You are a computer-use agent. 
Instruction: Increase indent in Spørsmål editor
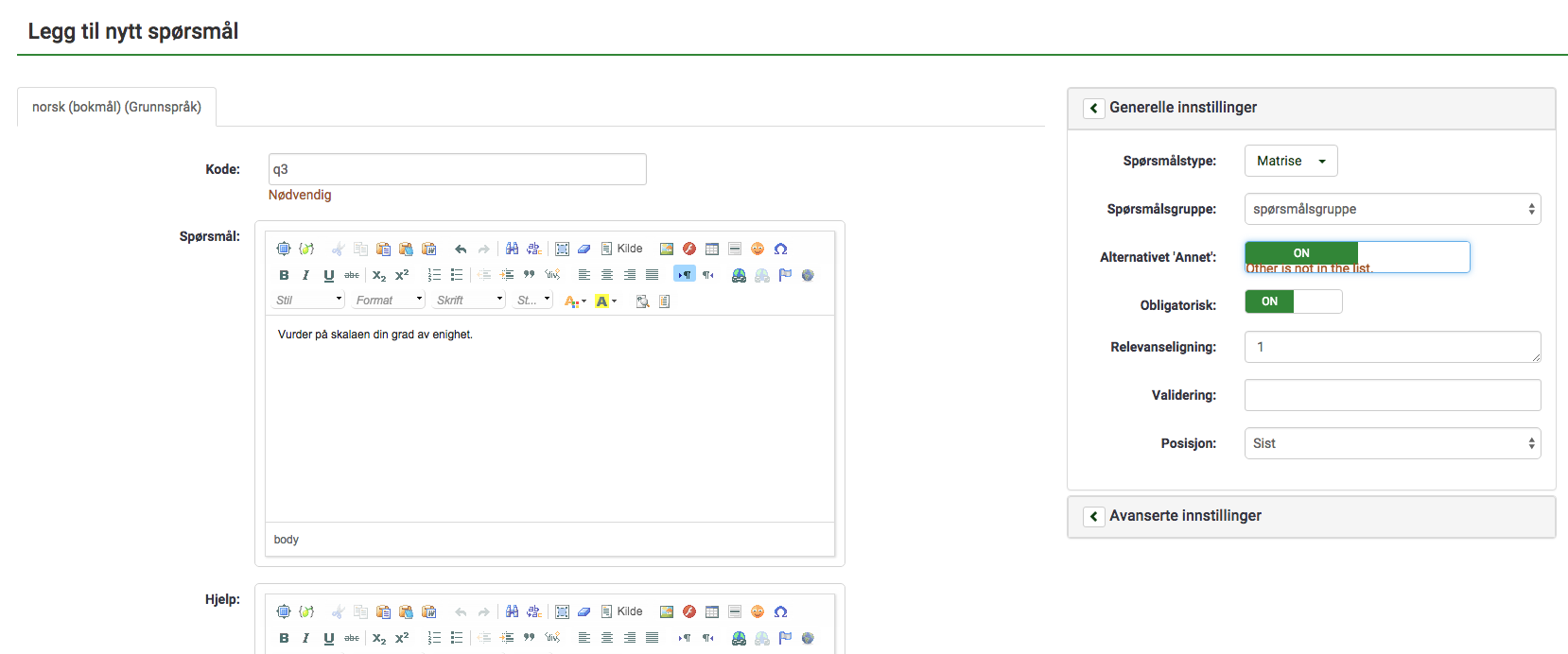click(x=507, y=275)
